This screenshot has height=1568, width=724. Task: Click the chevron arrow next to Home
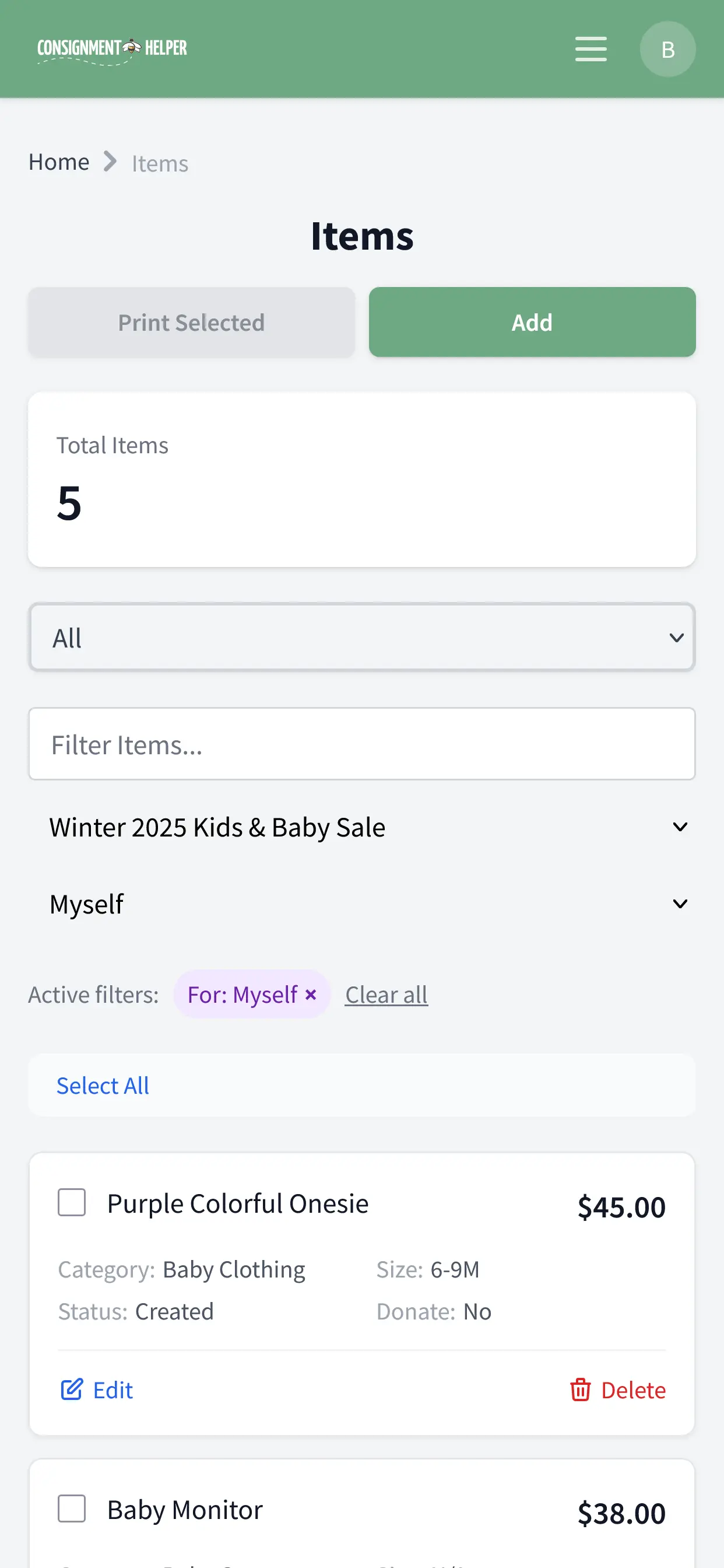point(110,162)
